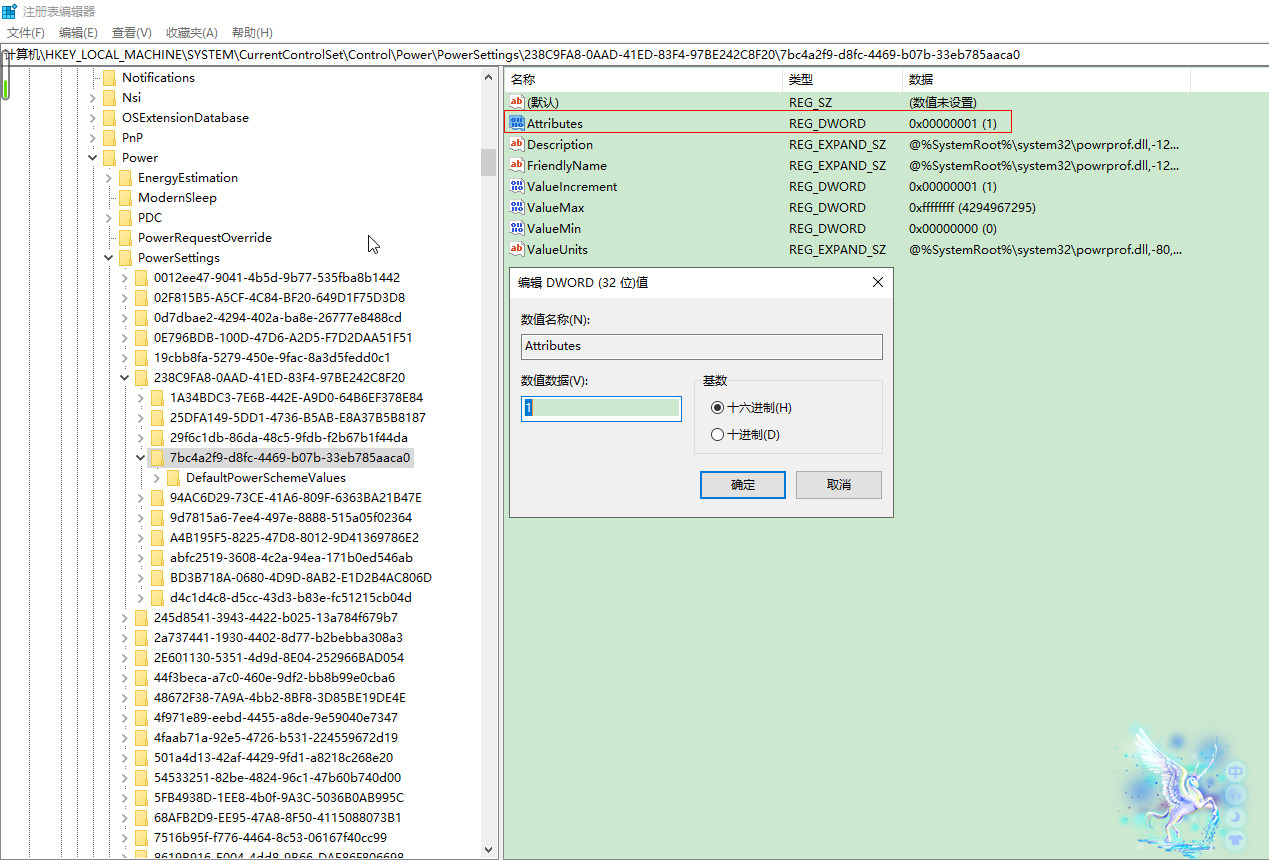
Task: Collapse the 238C9FA8-0AAD-41ED node
Action: 125,377
